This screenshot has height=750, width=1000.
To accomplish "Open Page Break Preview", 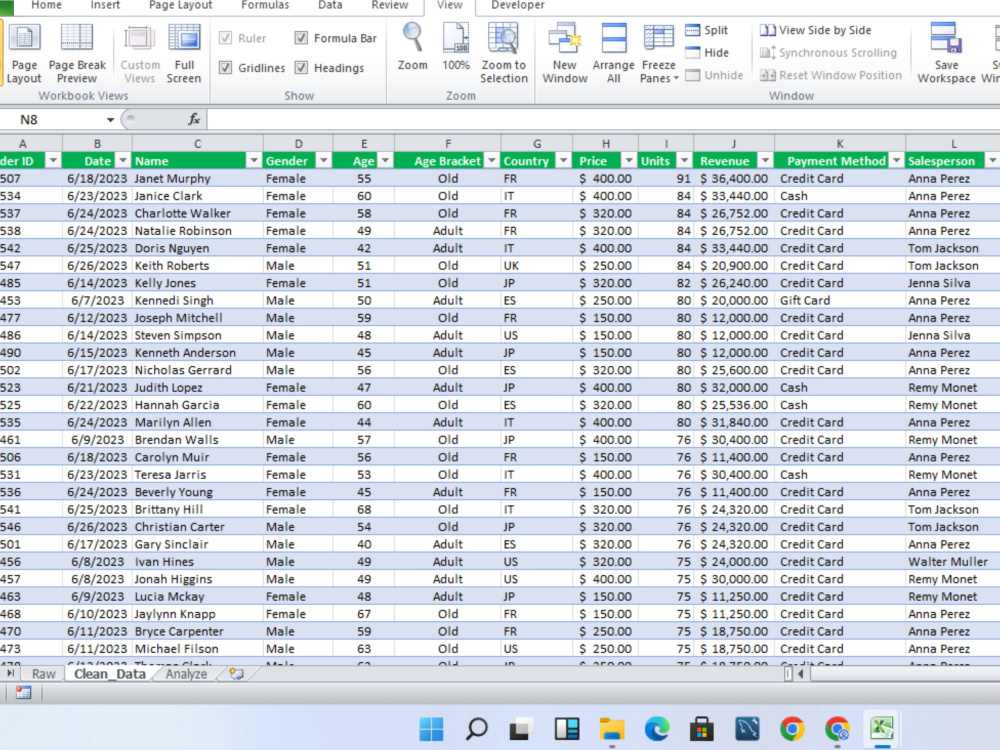I will click(x=77, y=54).
